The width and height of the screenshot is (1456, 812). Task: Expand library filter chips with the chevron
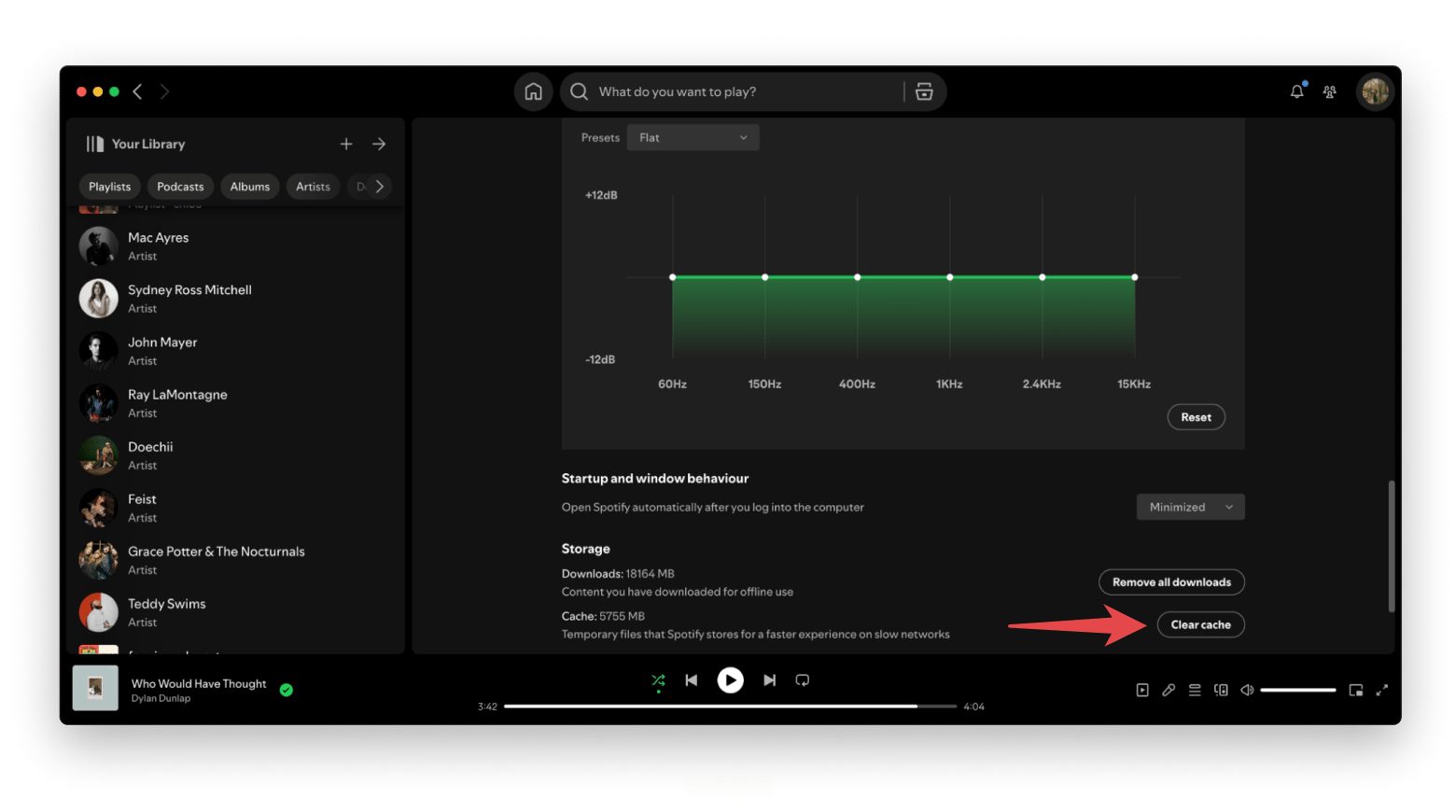[379, 187]
